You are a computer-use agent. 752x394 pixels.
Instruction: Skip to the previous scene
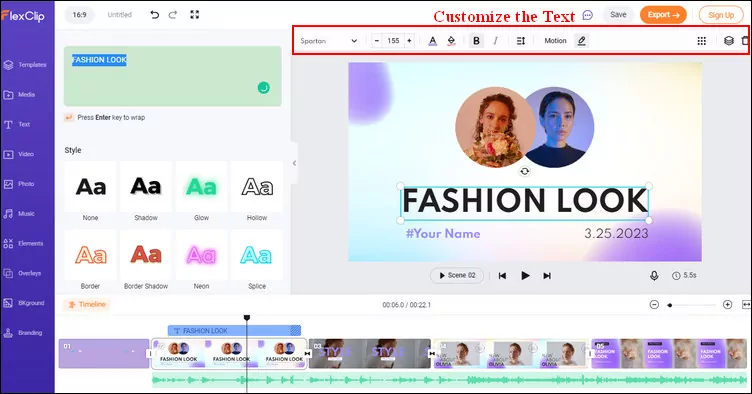(x=502, y=276)
